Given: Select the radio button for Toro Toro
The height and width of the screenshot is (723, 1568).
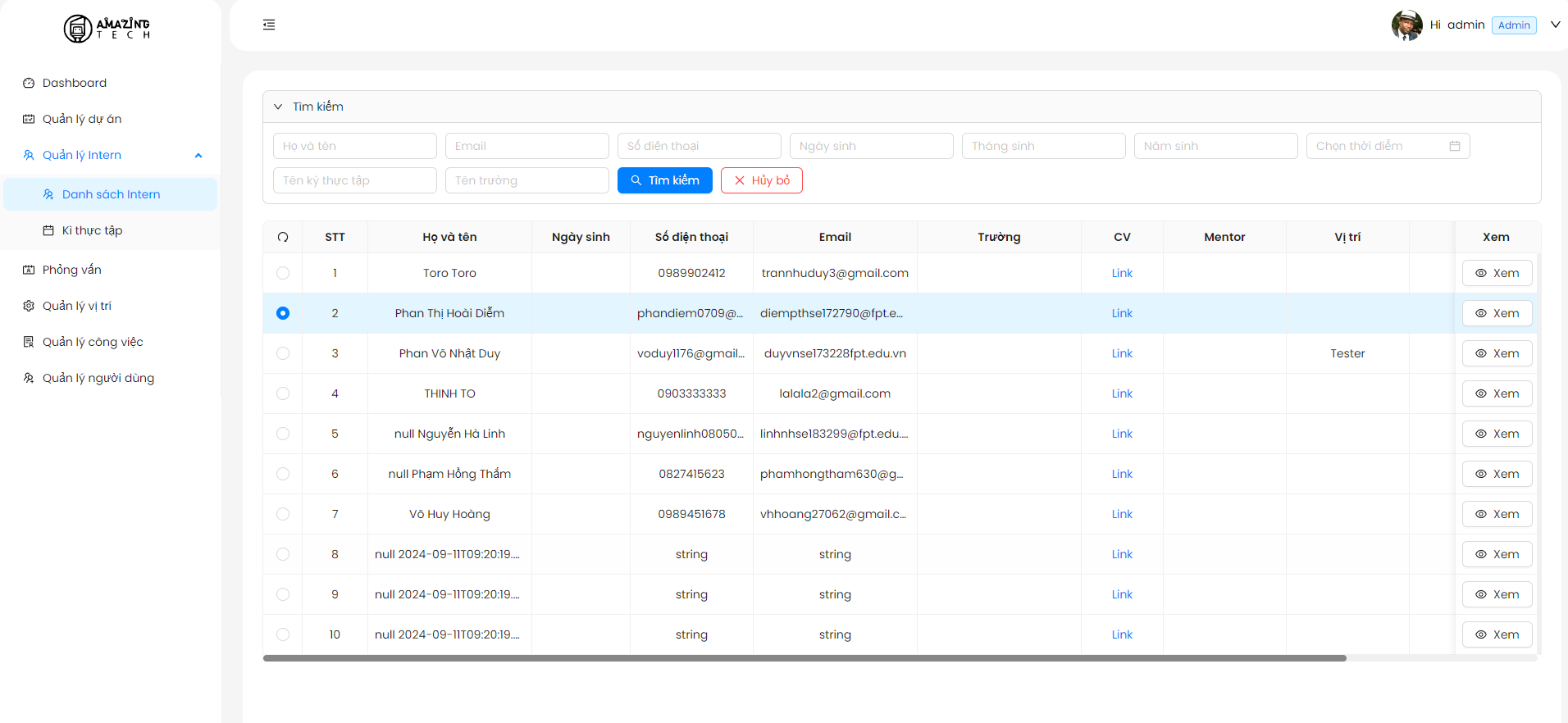Looking at the screenshot, I should tap(283, 273).
